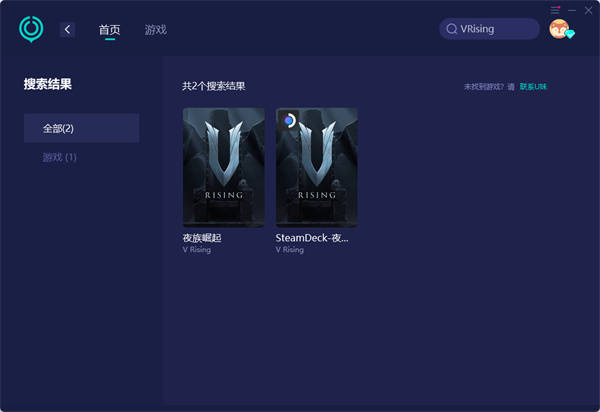
Task: Click V Rising subtitle under 夜族崛起
Action: 197,250
